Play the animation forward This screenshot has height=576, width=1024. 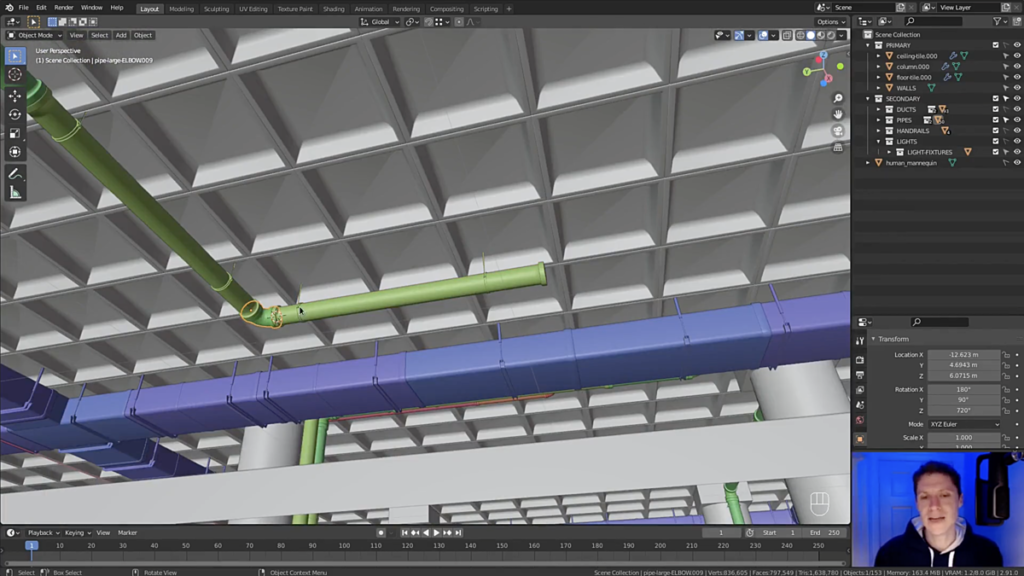click(x=437, y=533)
